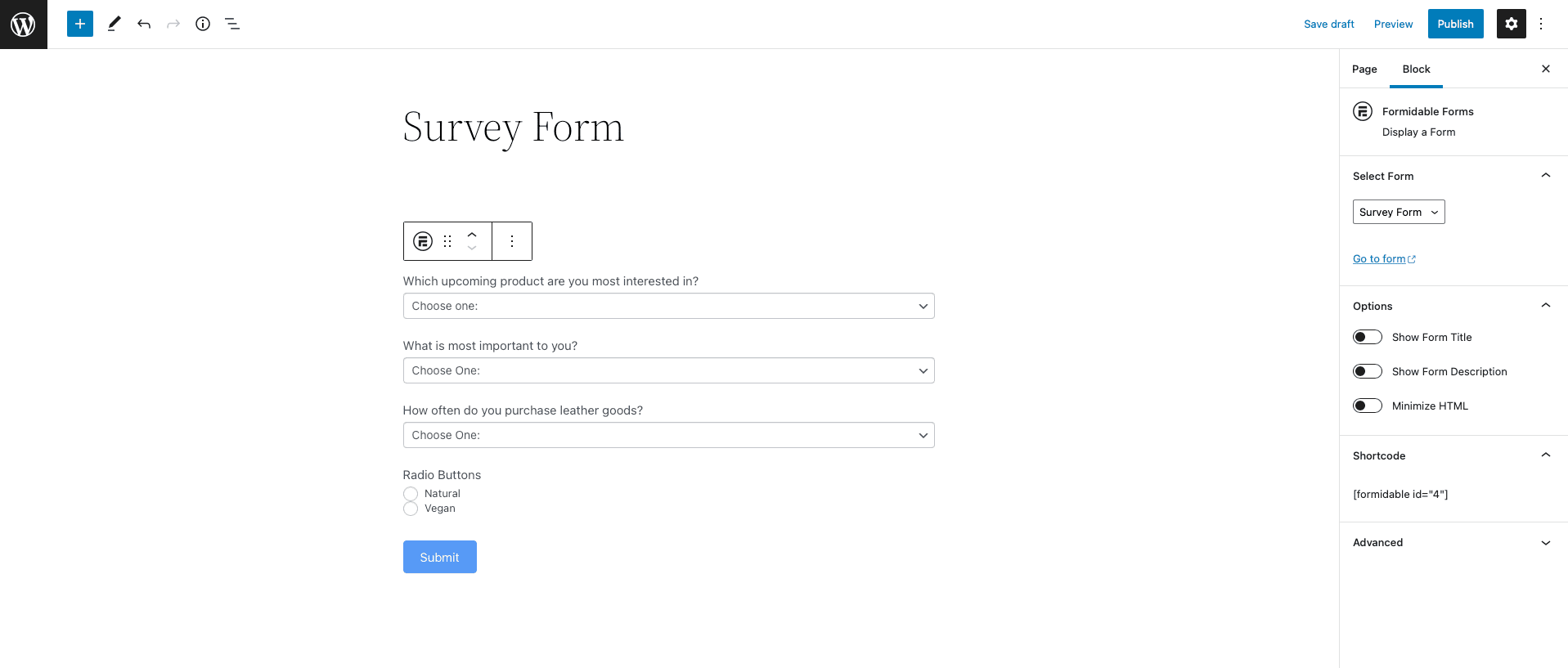Viewport: 1568px width, 668px height.
Task: Switch to the Block tab
Action: [1416, 69]
